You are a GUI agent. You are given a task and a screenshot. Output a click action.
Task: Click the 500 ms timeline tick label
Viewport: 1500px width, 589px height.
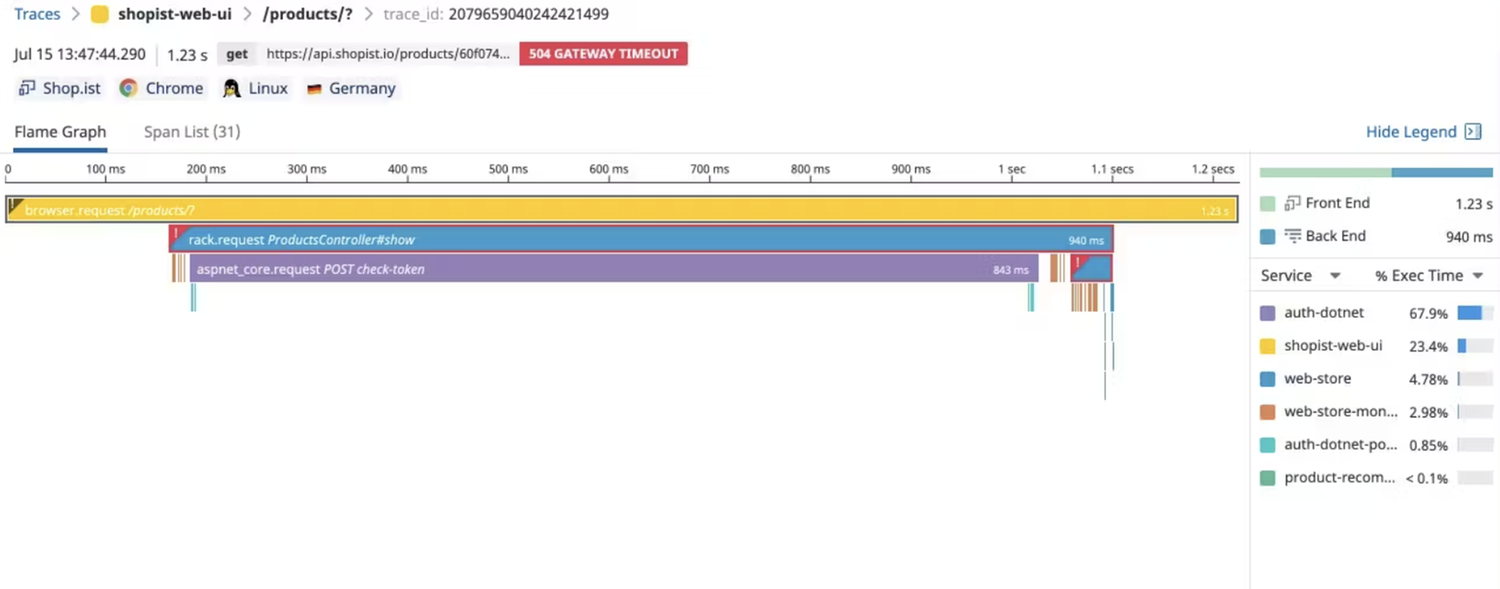(508, 169)
